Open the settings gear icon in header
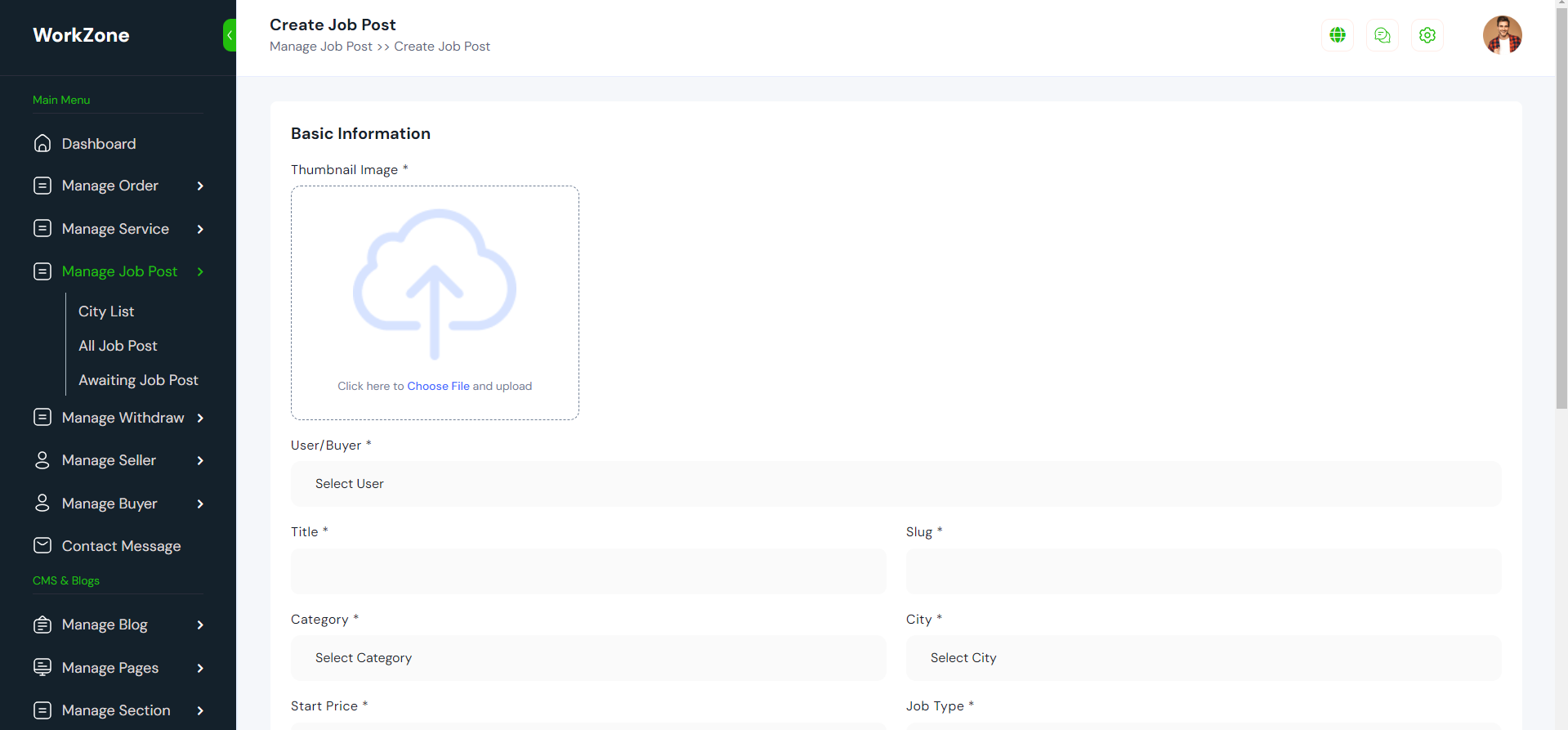 pyautogui.click(x=1427, y=35)
